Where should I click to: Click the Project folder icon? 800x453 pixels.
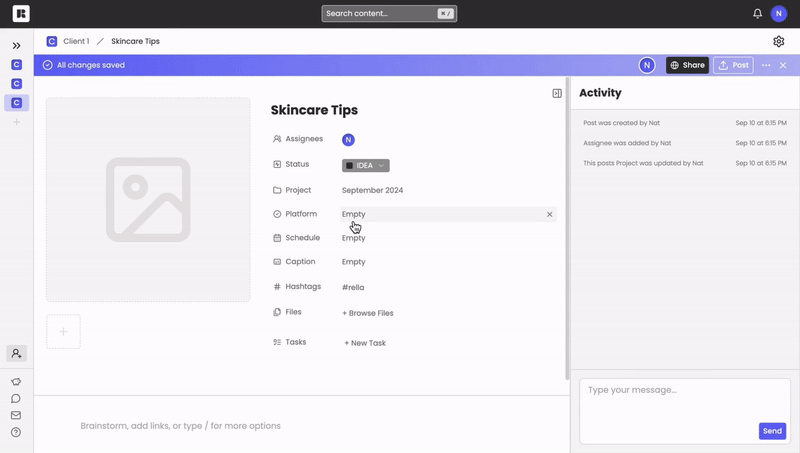(277, 190)
